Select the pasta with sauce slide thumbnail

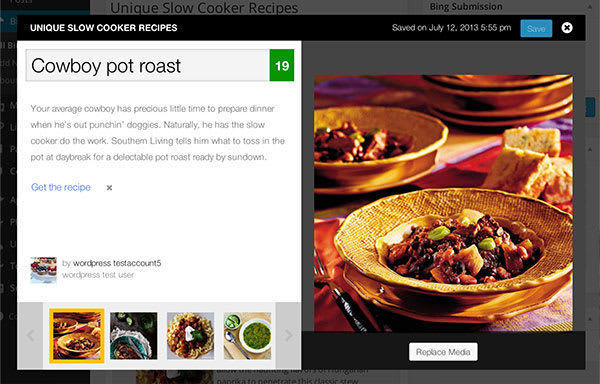(190, 335)
